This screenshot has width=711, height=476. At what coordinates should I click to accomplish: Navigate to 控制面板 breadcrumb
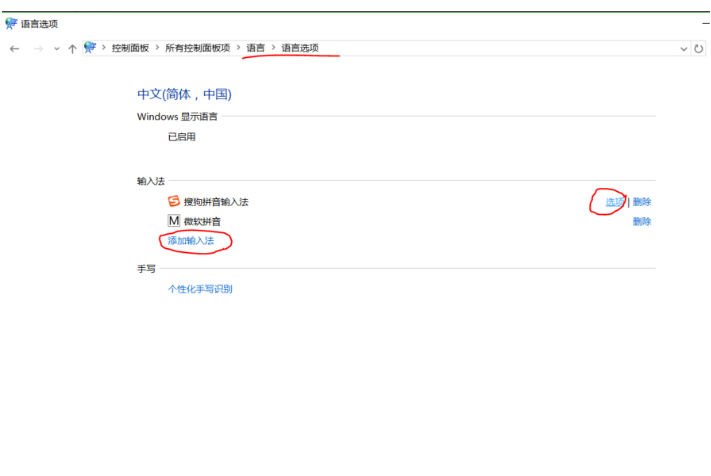(x=130, y=48)
